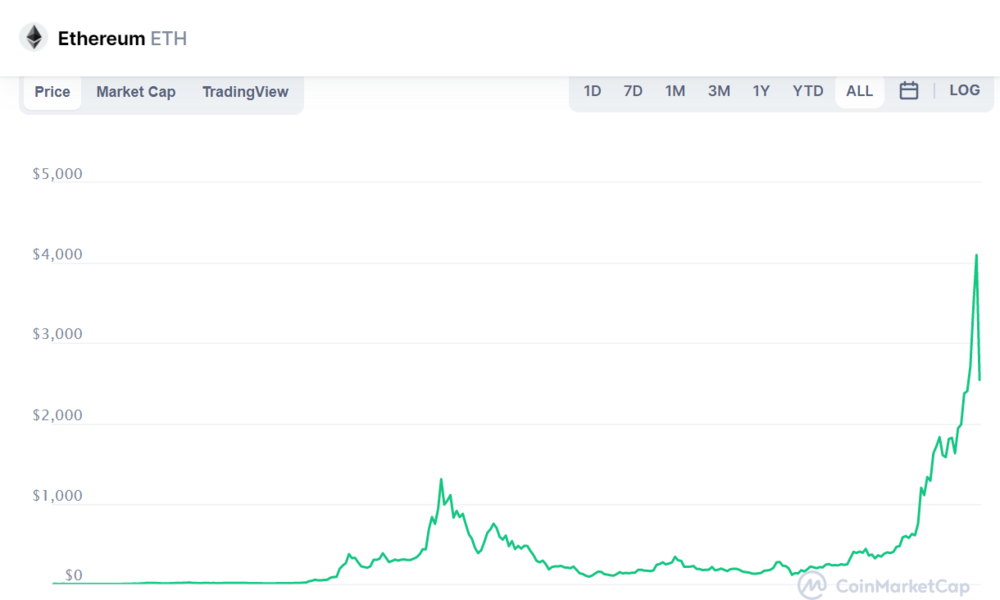Switch to the Price tab
The height and width of the screenshot is (600, 1000).
click(x=52, y=92)
